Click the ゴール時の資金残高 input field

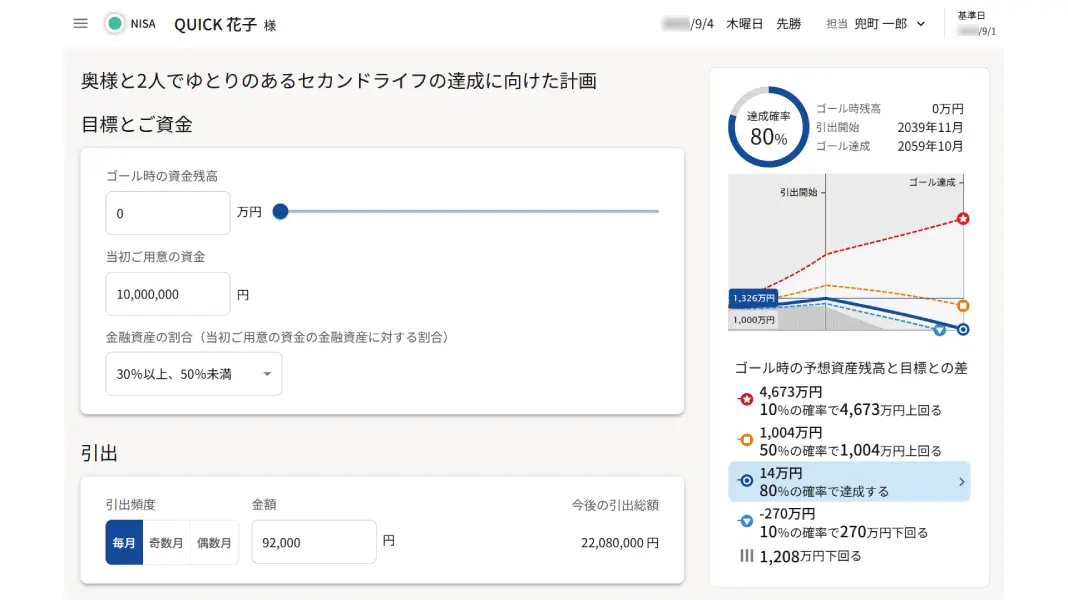point(168,213)
